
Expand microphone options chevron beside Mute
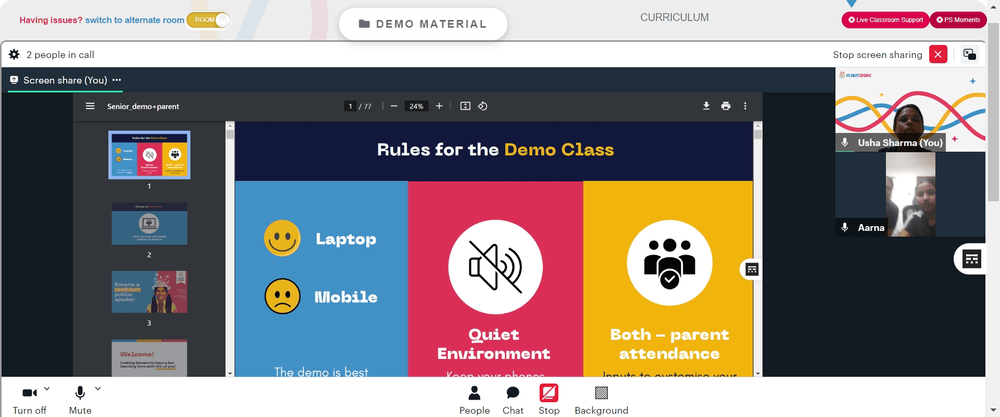coord(98,388)
